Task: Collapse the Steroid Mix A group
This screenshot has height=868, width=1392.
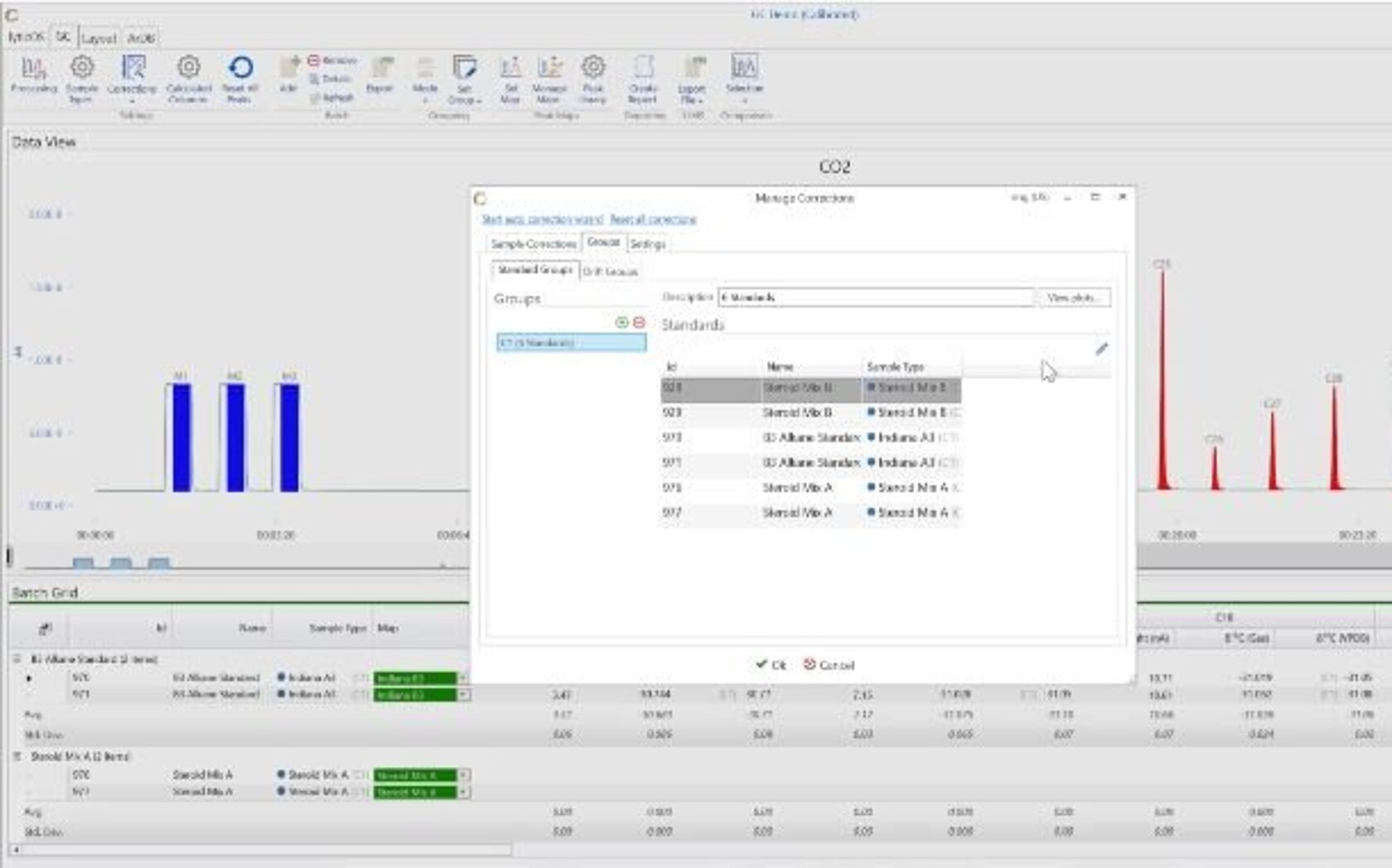Action: click(17, 756)
